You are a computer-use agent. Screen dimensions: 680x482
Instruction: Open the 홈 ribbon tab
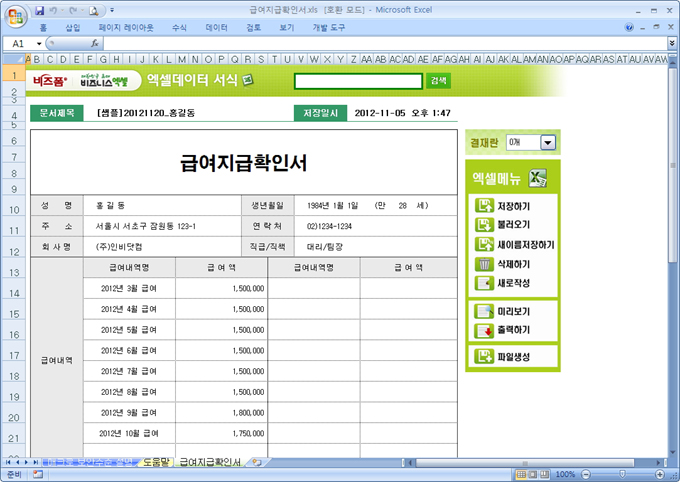click(x=43, y=28)
